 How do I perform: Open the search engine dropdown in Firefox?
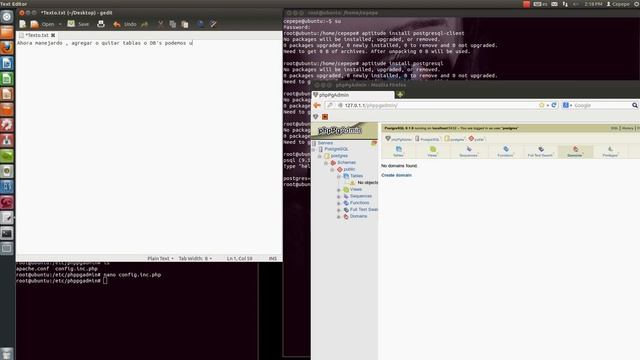tap(567, 105)
